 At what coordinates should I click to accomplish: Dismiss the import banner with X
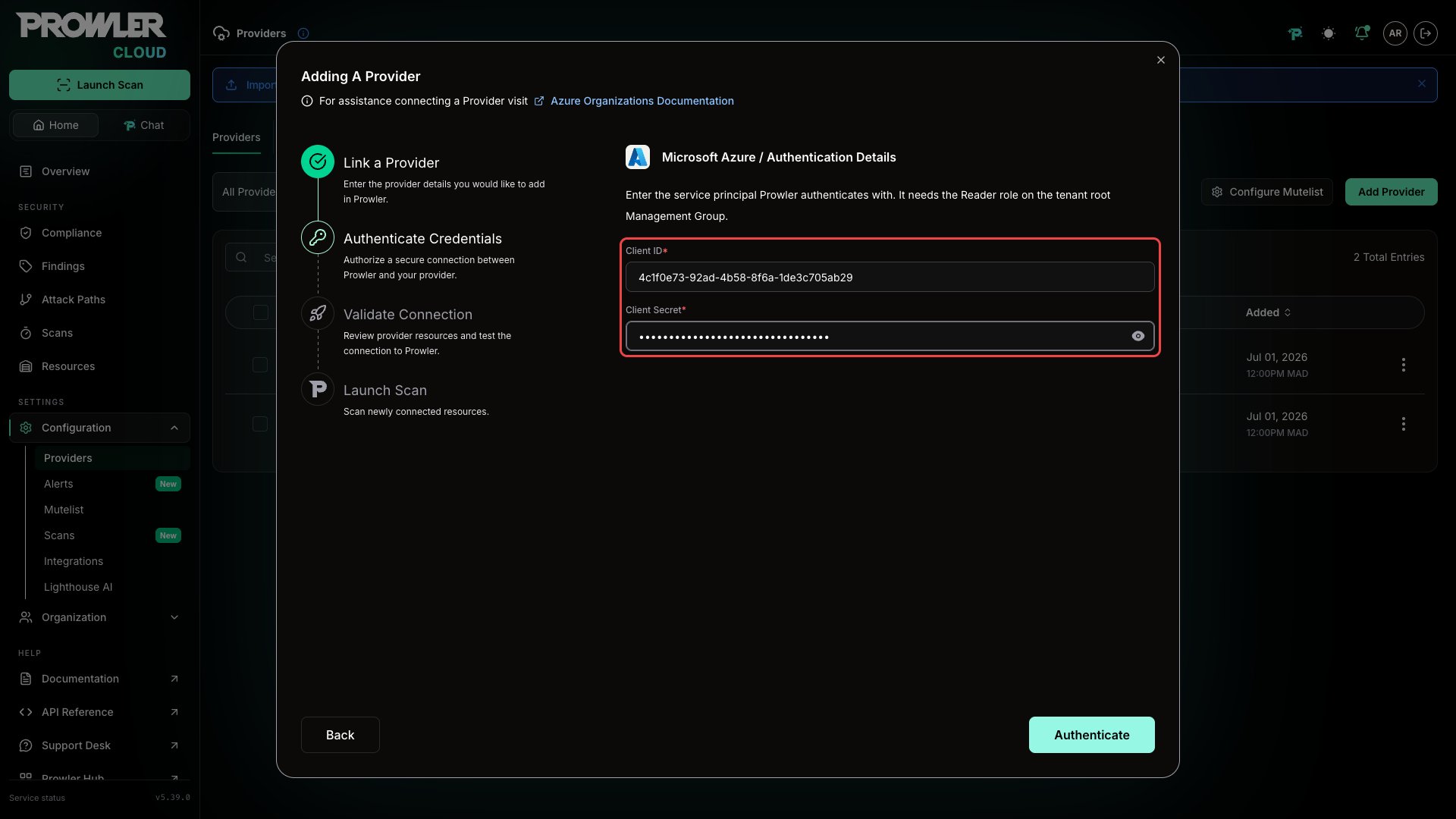click(1422, 84)
